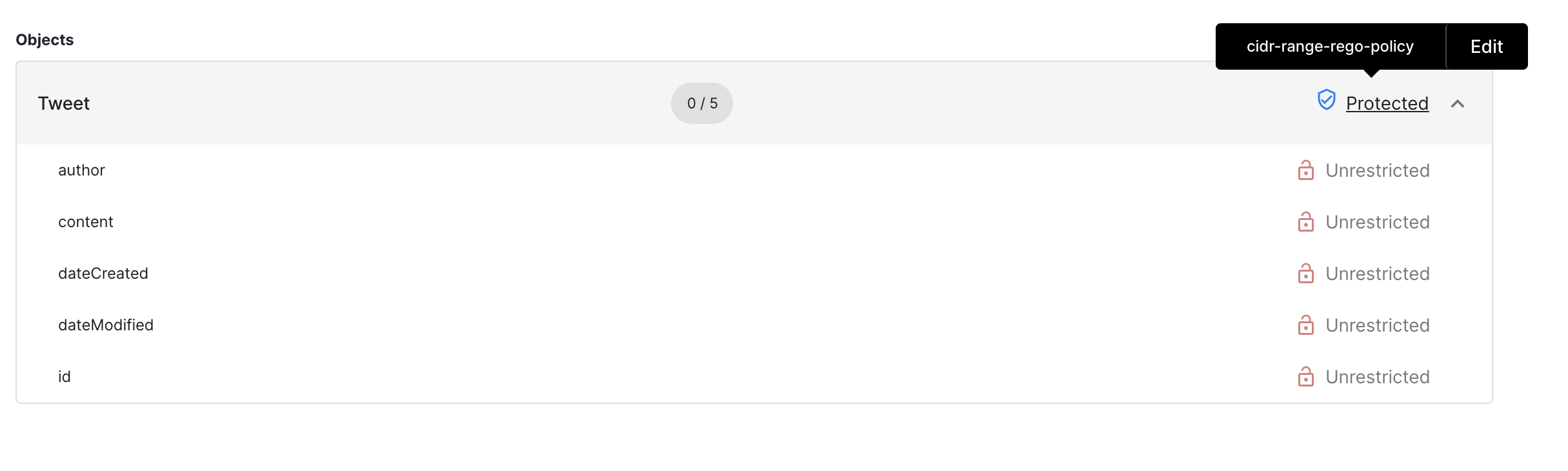Click the lock icon for dateCreated field
1568x471 pixels.
[x=1305, y=274]
